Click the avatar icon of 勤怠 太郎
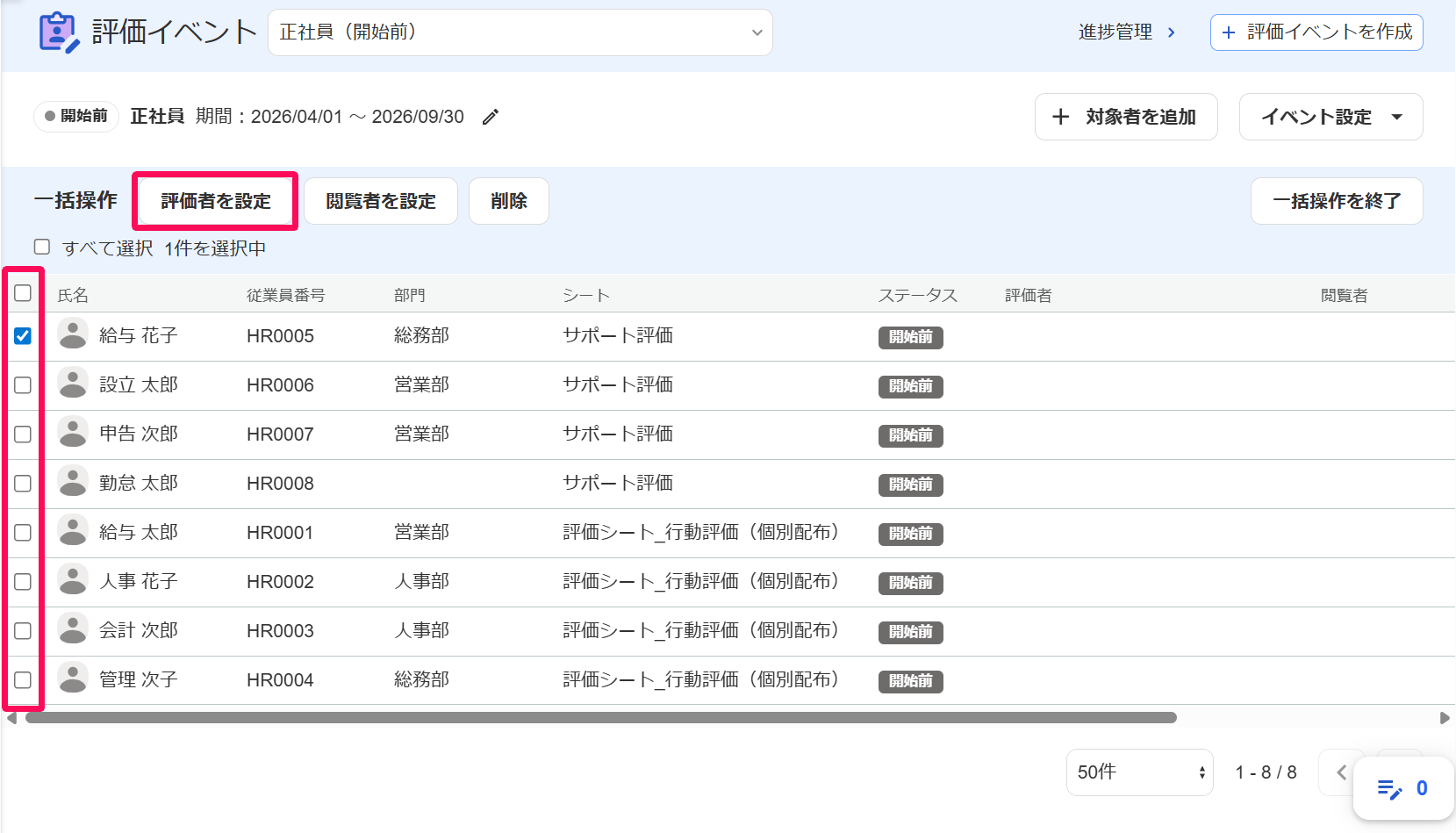The height and width of the screenshot is (833, 1456). [73, 481]
